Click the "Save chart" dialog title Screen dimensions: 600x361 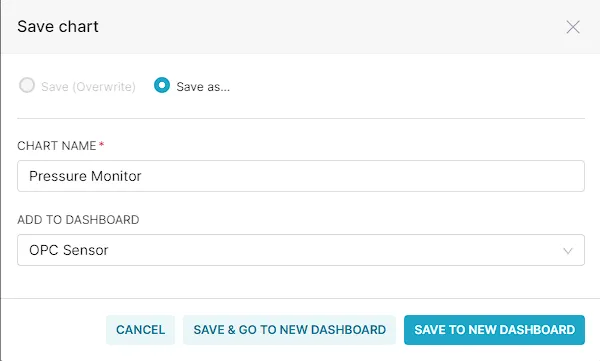pyautogui.click(x=58, y=27)
